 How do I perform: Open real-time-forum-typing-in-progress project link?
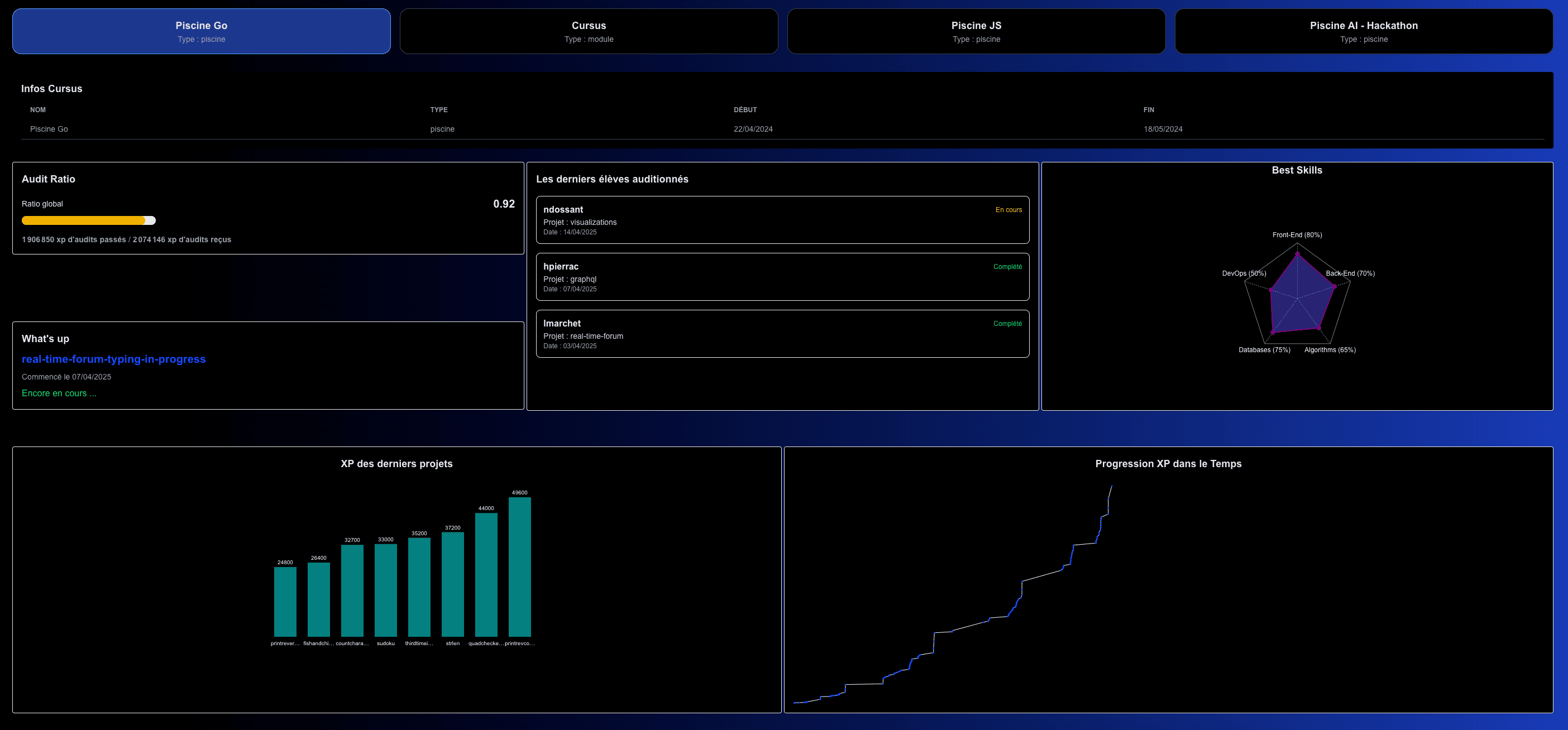pos(114,359)
